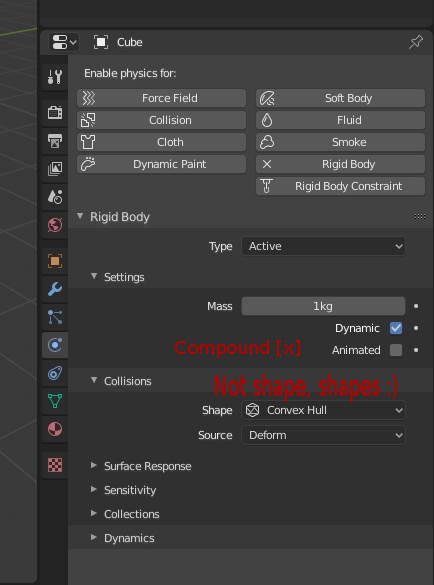Screen dimensions: 434x585
Task: Open the View Layer properties tab
Action: pos(55,169)
